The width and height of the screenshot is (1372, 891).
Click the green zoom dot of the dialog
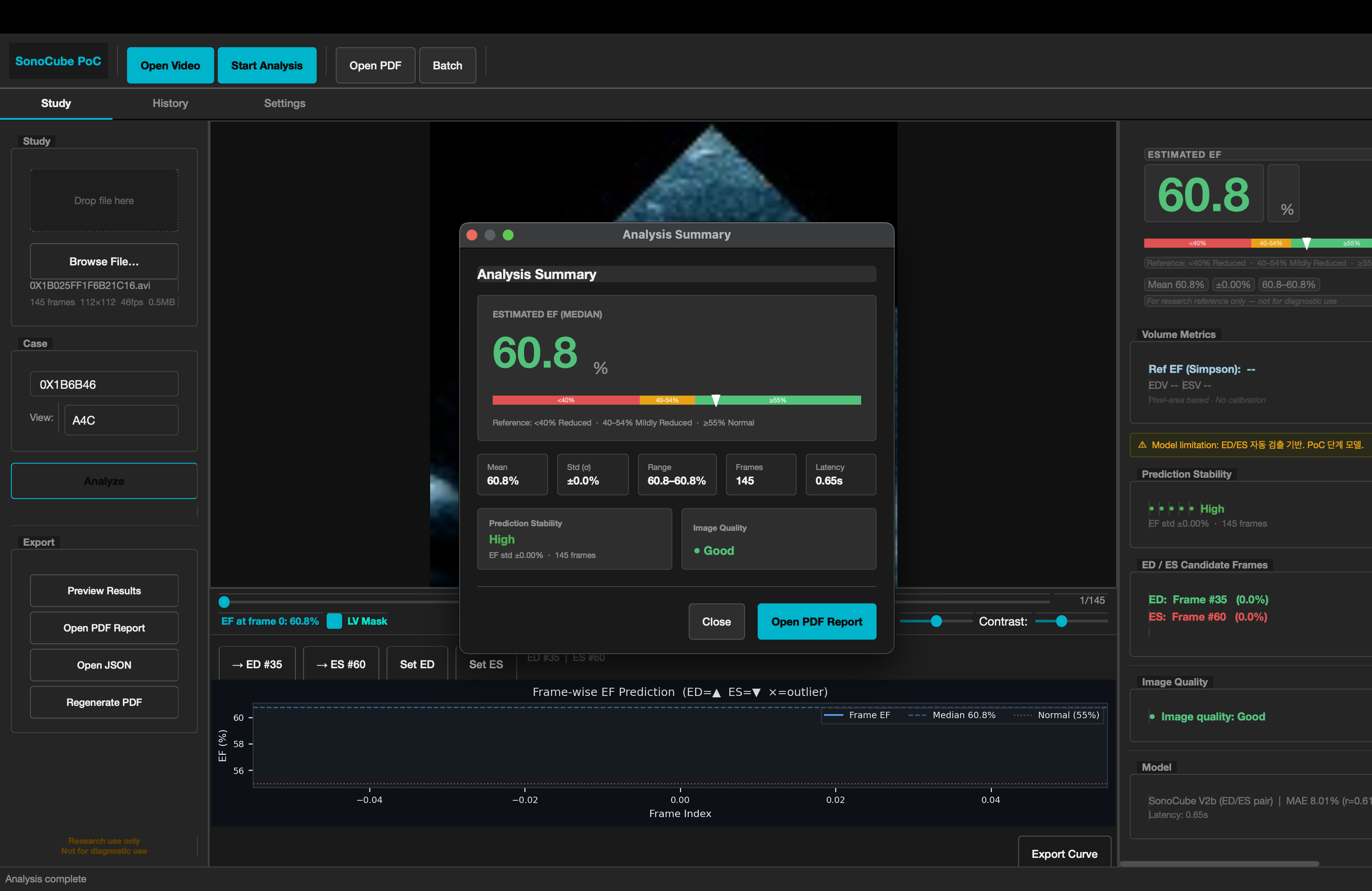[508, 235]
